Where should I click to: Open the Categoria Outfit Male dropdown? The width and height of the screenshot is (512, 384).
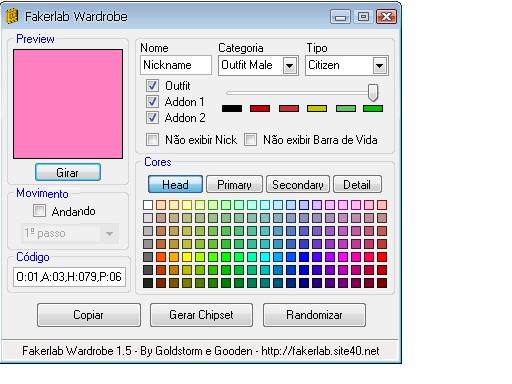(x=290, y=65)
